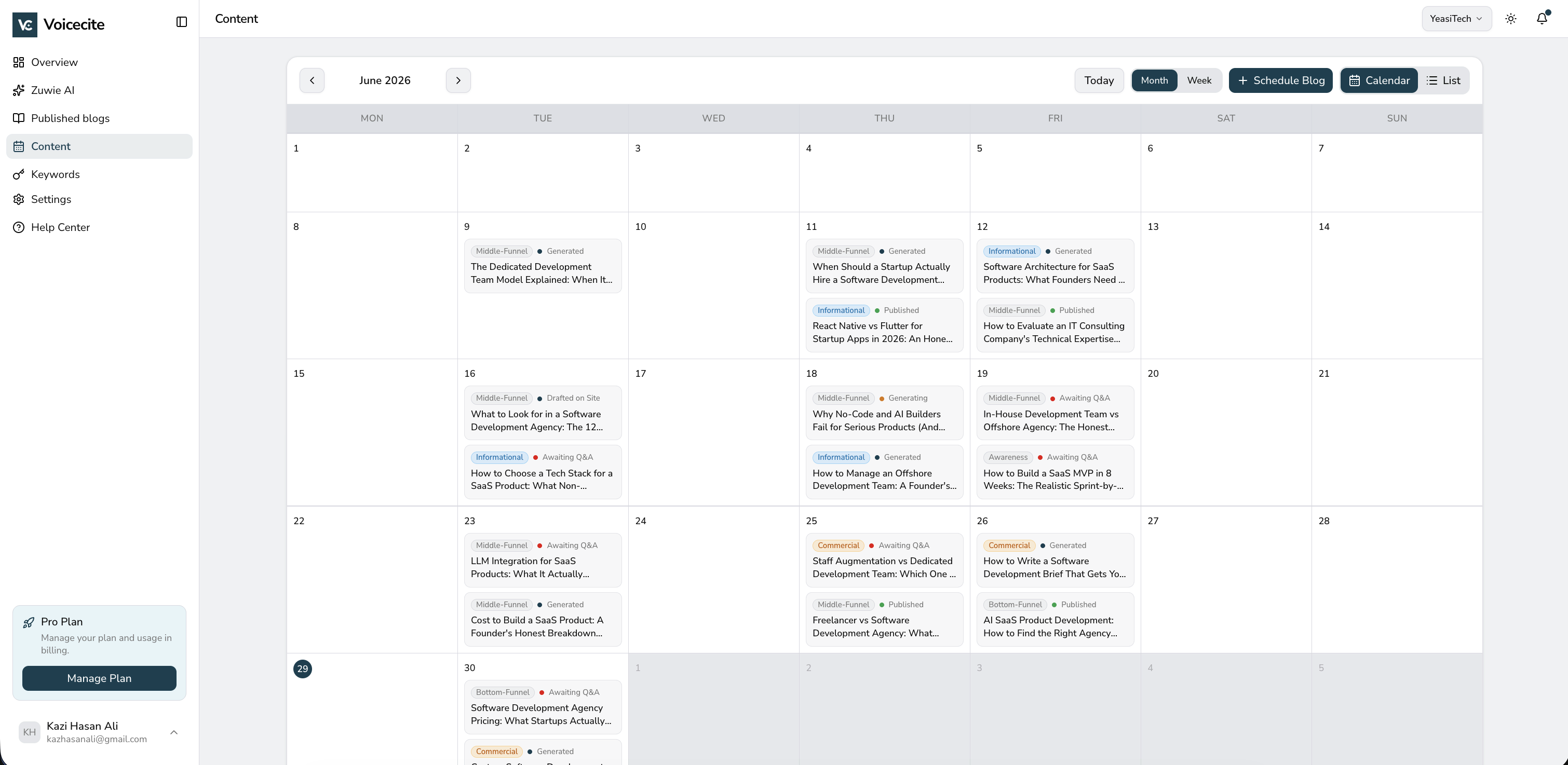The image size is (1568, 765).
Task: Click the Commercial tag on day 25
Action: (838, 545)
